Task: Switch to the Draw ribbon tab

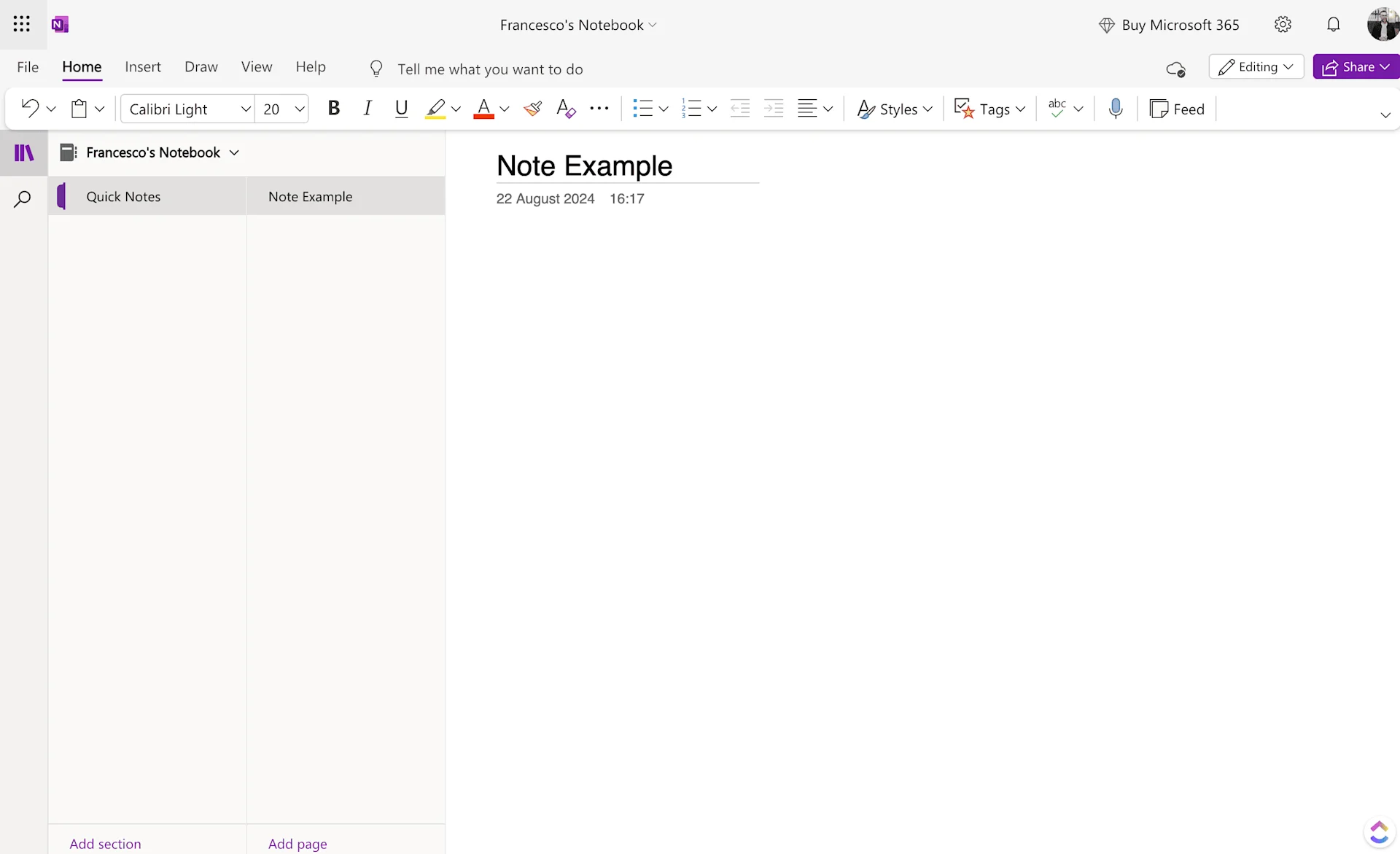Action: [201, 66]
